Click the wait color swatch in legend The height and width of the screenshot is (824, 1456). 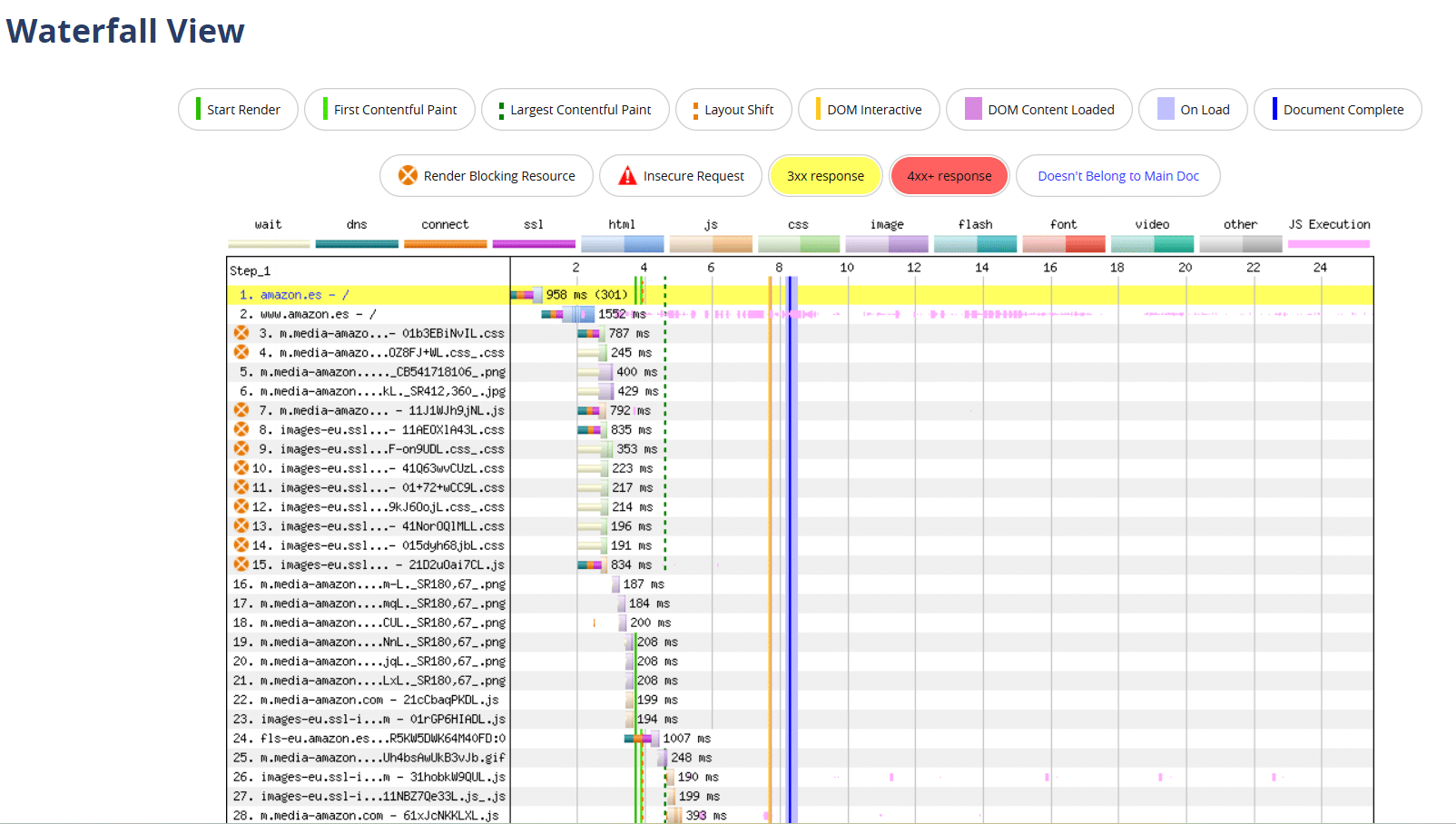point(269,243)
